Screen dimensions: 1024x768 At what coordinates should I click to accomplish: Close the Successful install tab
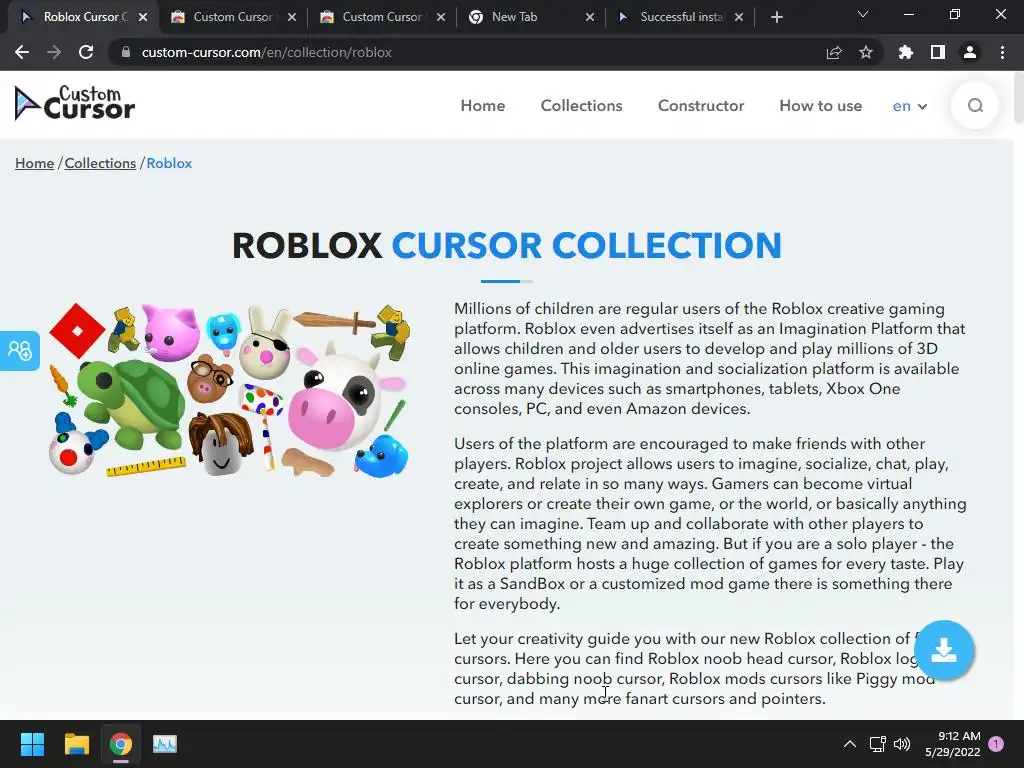click(739, 17)
